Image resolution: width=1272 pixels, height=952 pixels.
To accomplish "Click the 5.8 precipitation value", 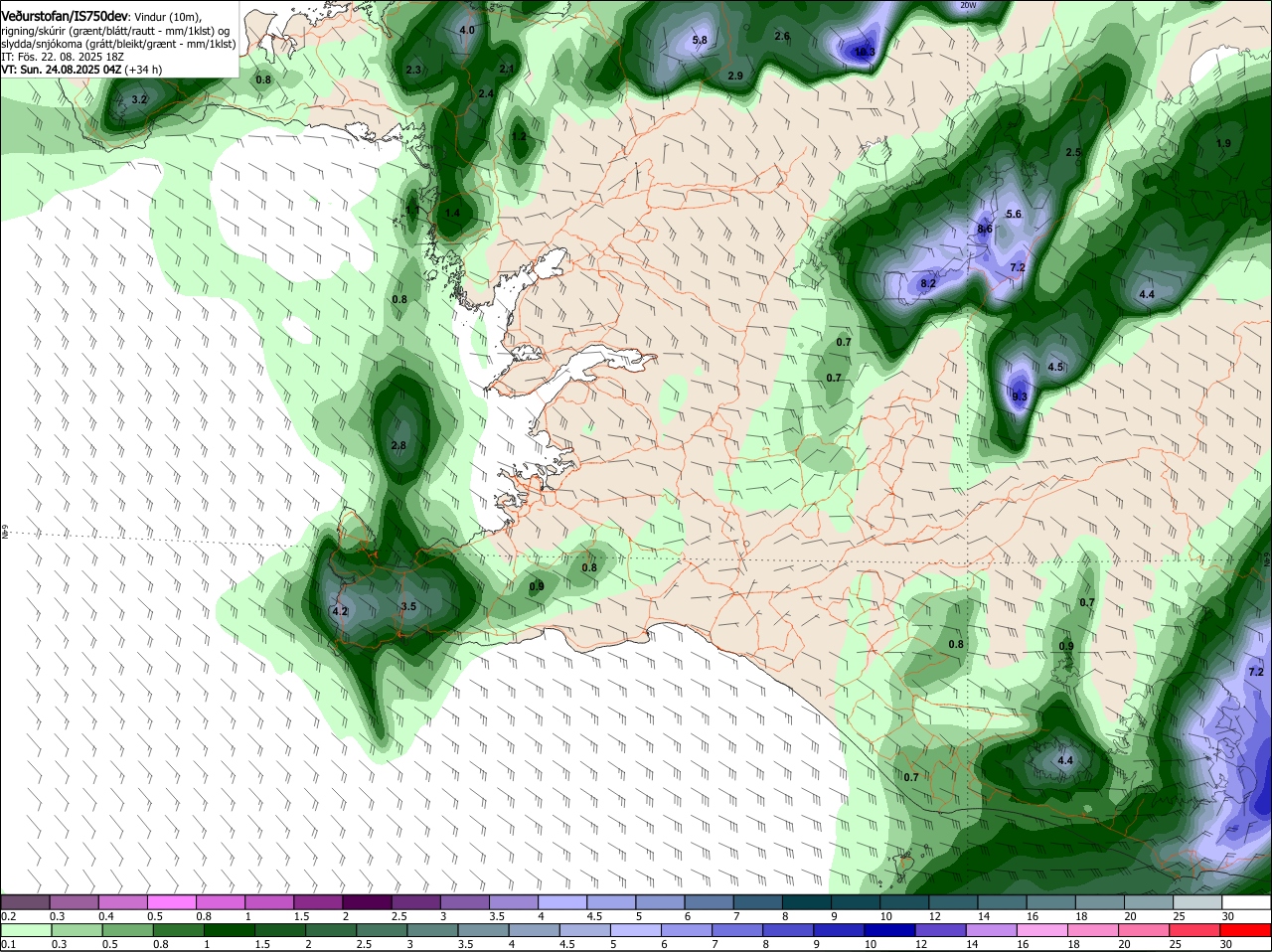I will (699, 40).
